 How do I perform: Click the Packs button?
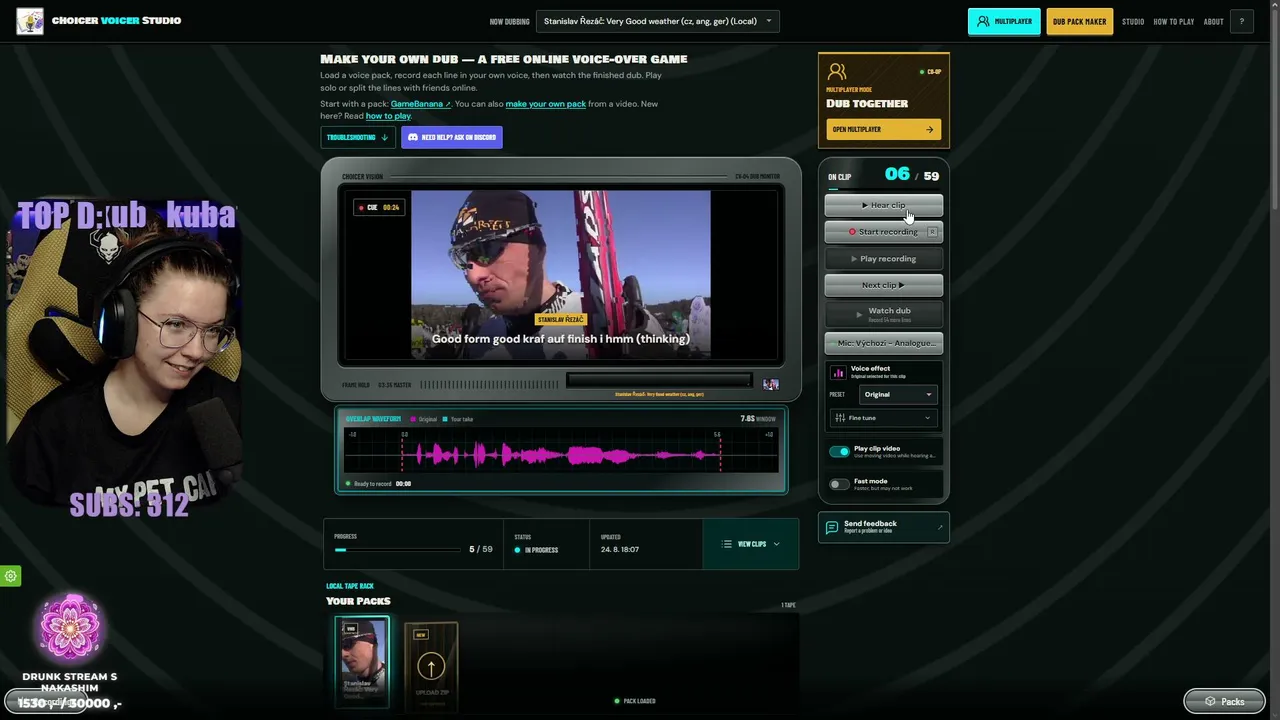pos(1224,701)
